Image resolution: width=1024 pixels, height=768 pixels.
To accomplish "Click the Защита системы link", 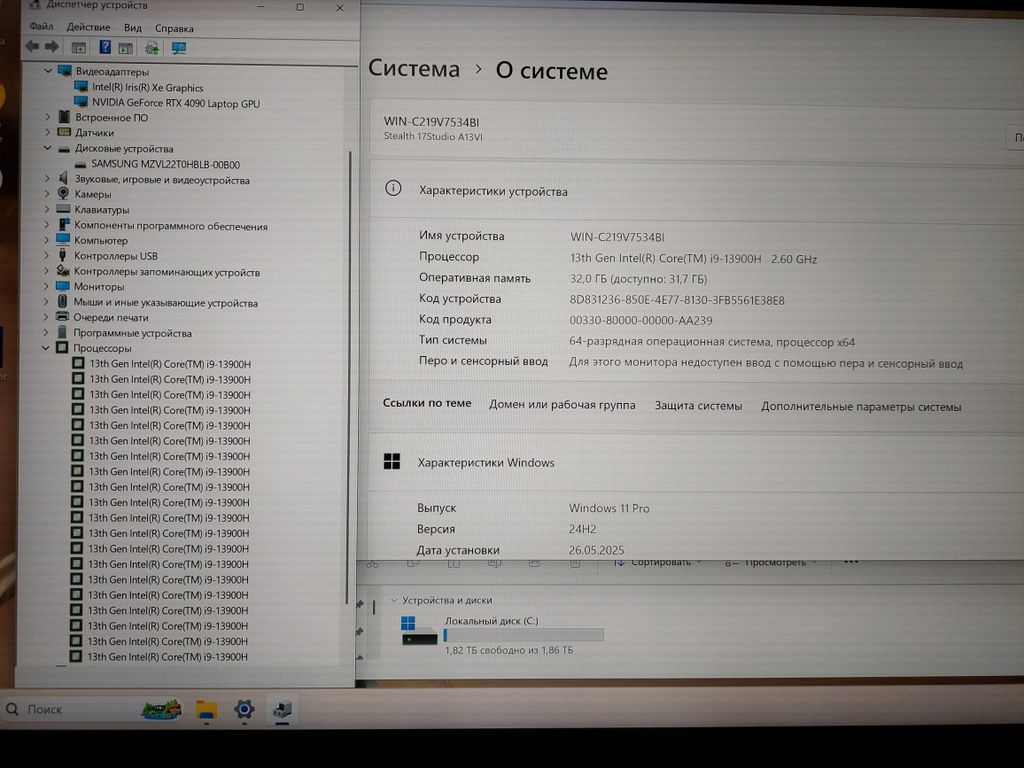I will pyautogui.click(x=698, y=406).
